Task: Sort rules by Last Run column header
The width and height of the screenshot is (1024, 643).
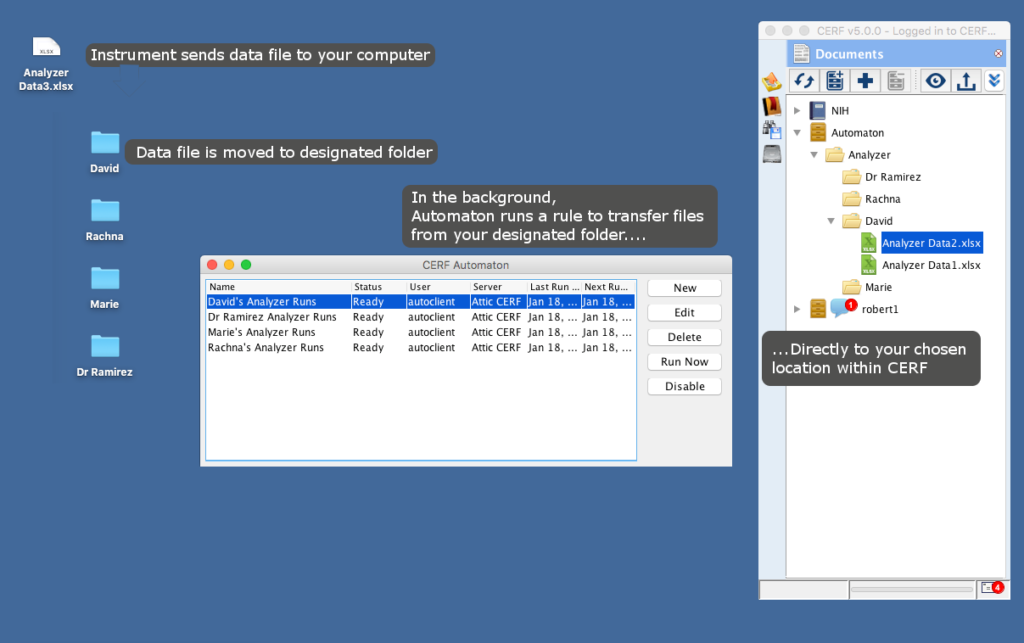Action: click(554, 287)
